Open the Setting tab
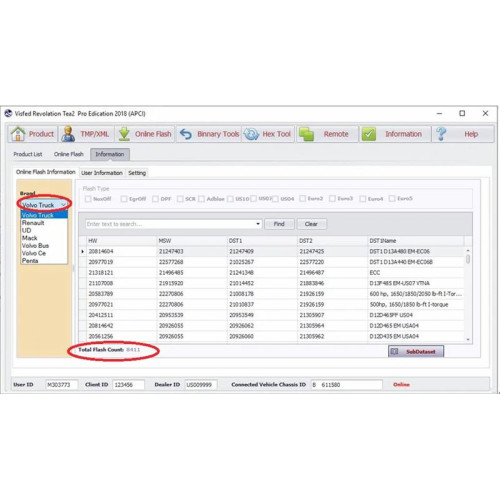Viewport: 500px width, 500px height. coord(137,173)
